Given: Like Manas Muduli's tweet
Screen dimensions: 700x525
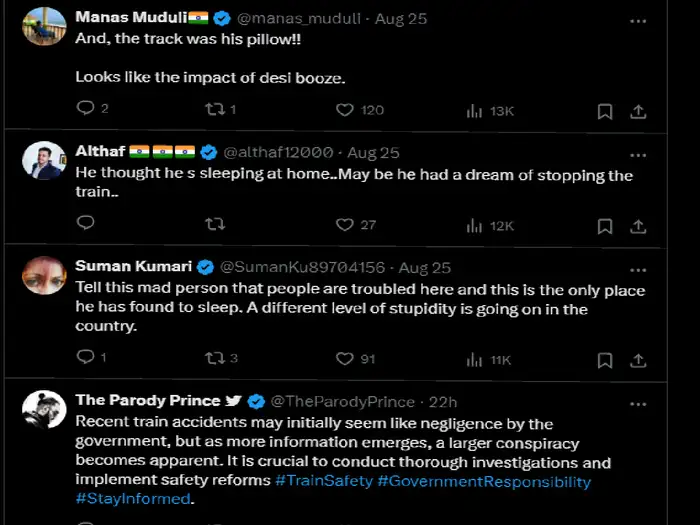Looking at the screenshot, I should (345, 110).
